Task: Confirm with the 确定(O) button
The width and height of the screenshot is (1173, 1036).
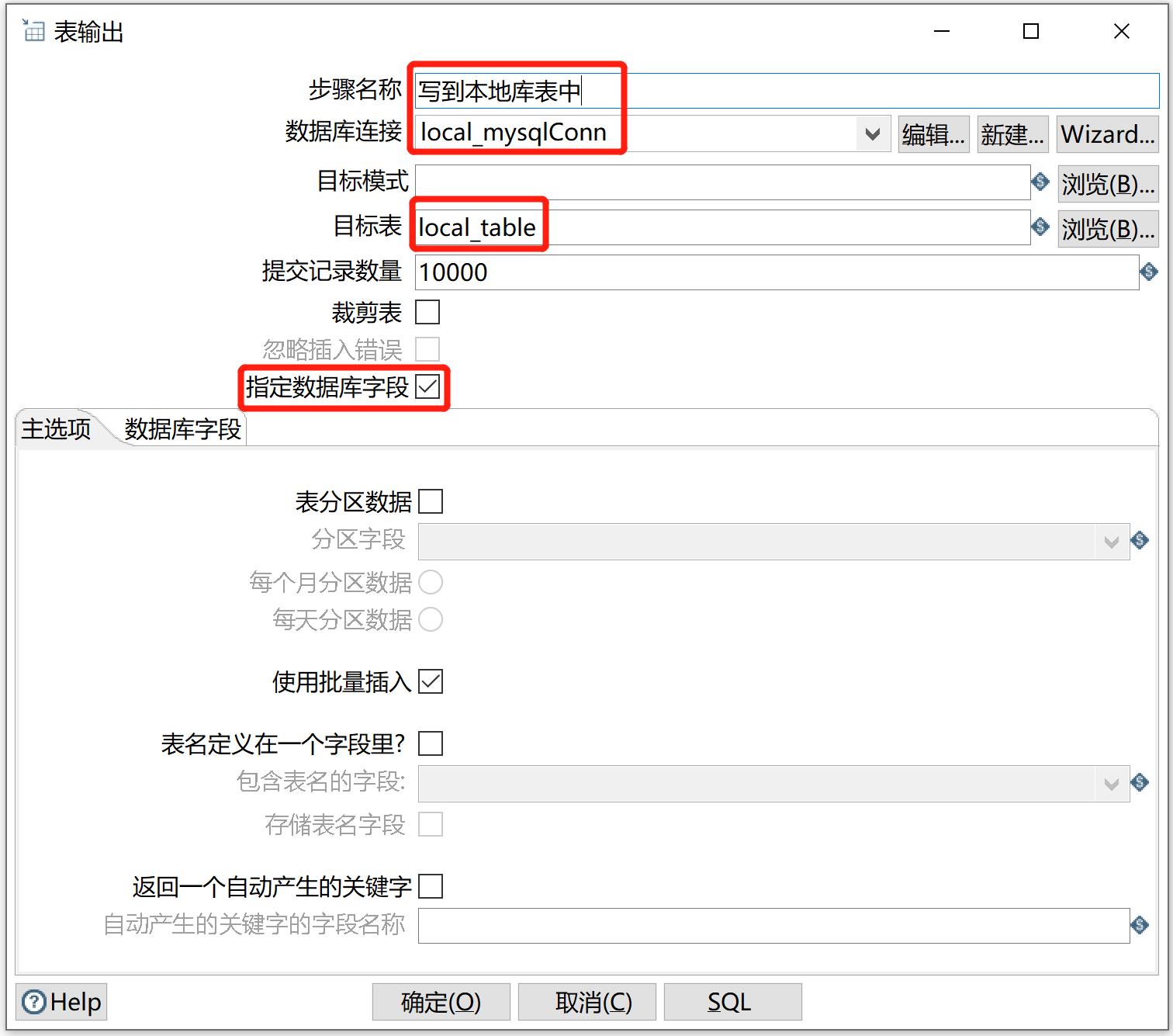Action: (441, 1002)
